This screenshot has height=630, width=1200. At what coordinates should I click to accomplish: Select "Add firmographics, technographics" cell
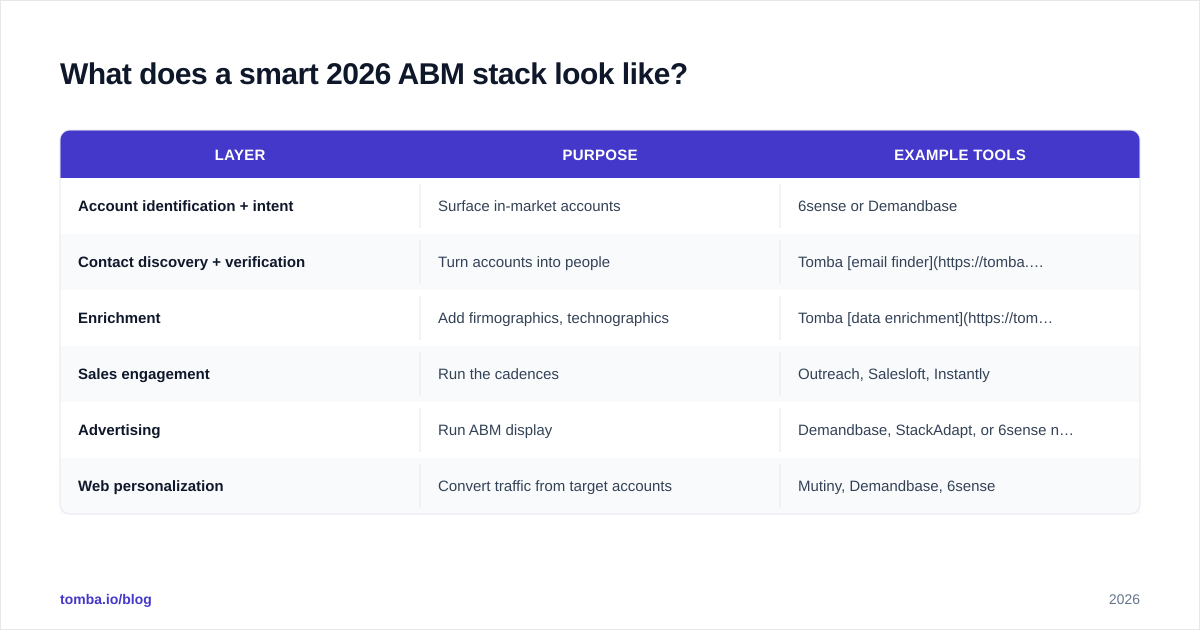[x=600, y=318]
